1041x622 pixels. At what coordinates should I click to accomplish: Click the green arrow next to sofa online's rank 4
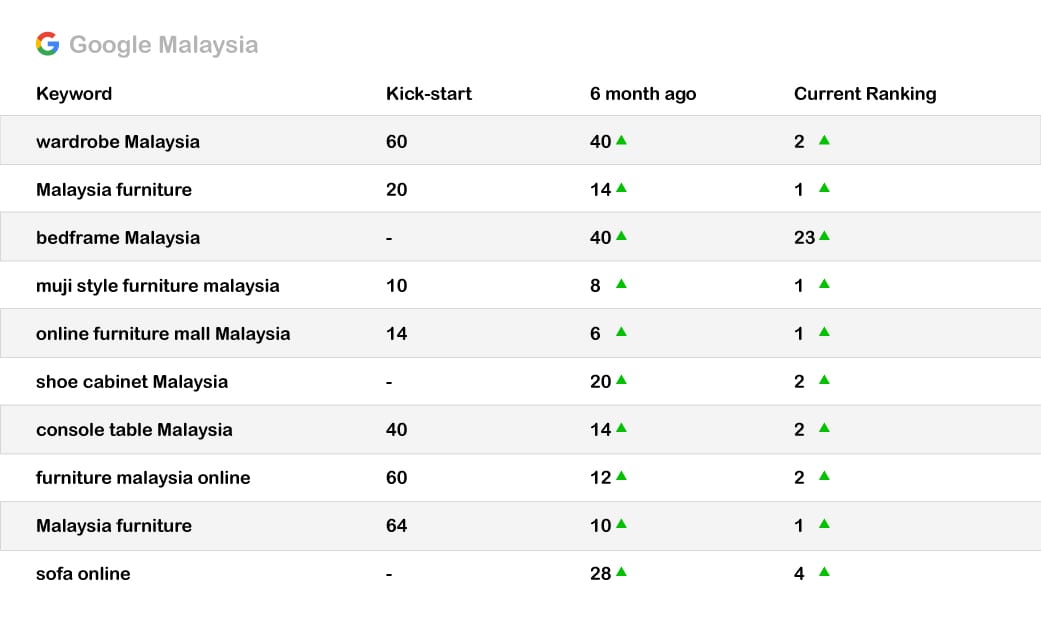click(824, 572)
